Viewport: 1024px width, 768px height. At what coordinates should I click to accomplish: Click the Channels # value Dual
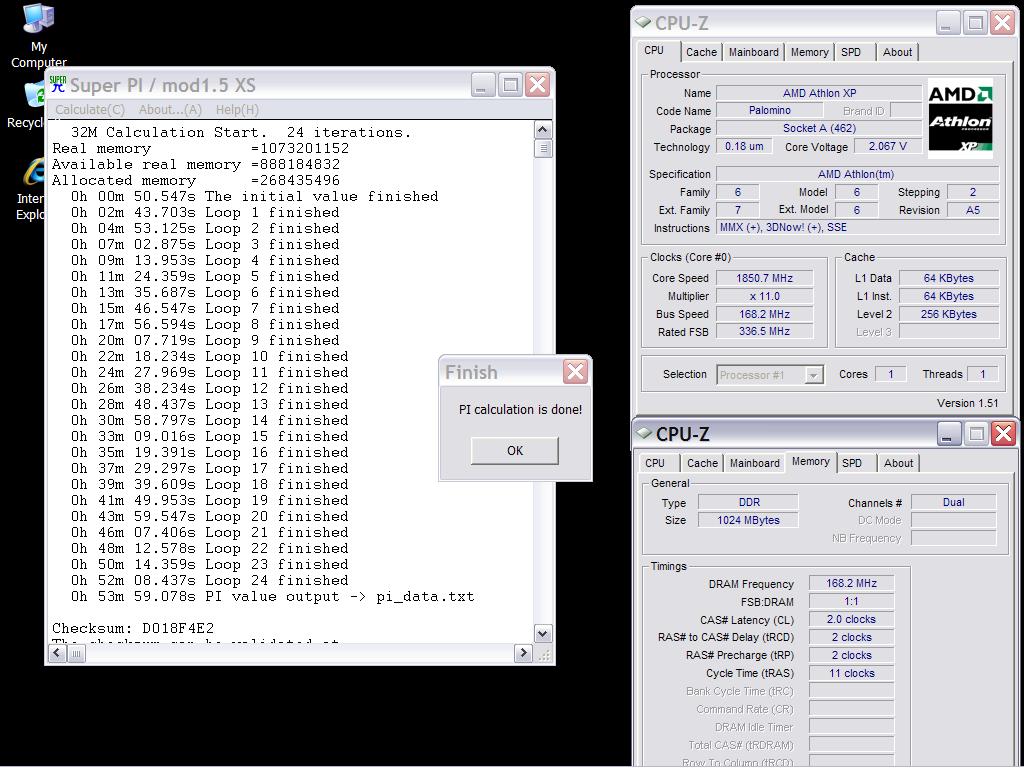click(953, 502)
